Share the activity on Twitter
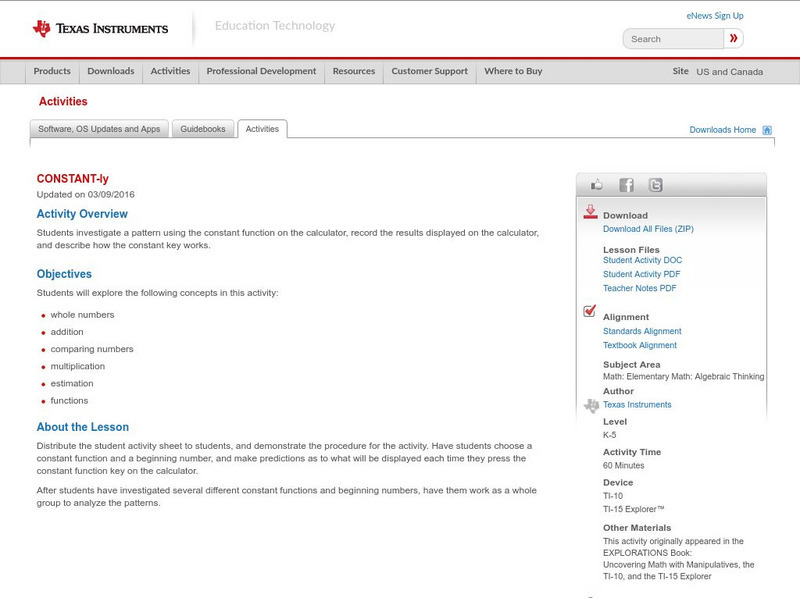This screenshot has width=800, height=598. (655, 184)
